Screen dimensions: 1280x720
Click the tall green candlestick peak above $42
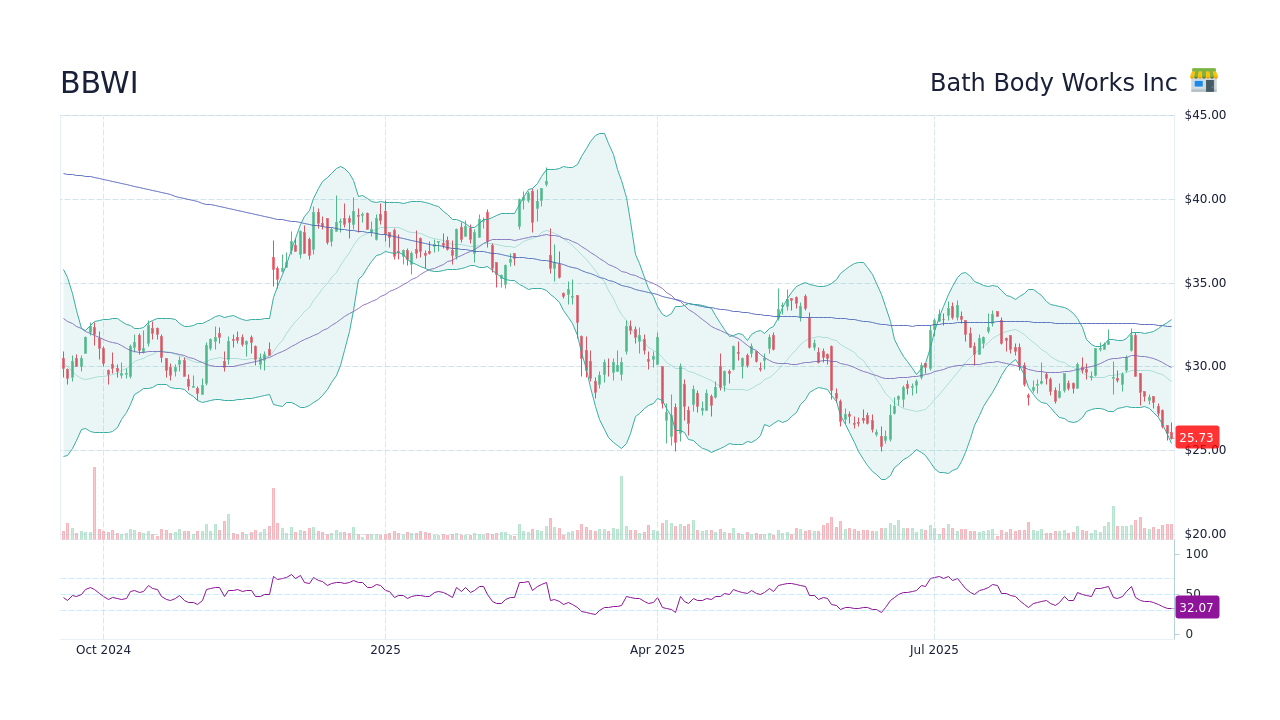pyautogui.click(x=546, y=180)
